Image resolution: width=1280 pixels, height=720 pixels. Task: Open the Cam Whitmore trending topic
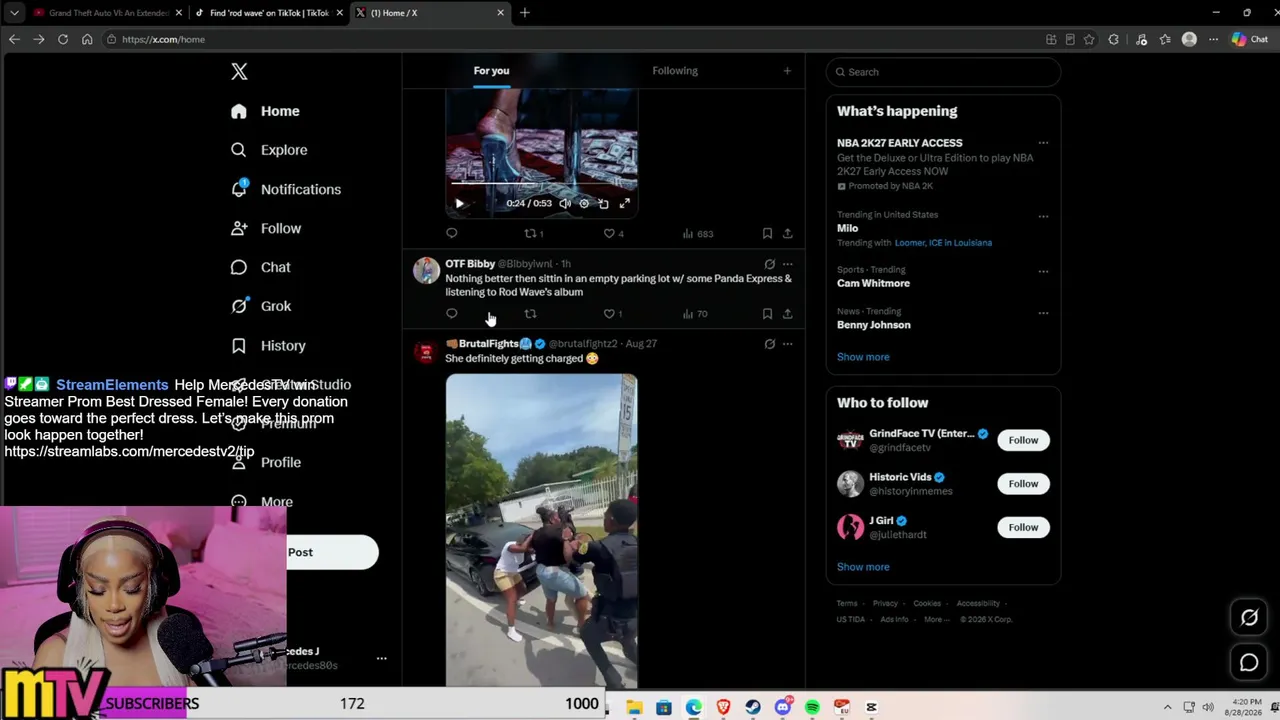pos(873,283)
